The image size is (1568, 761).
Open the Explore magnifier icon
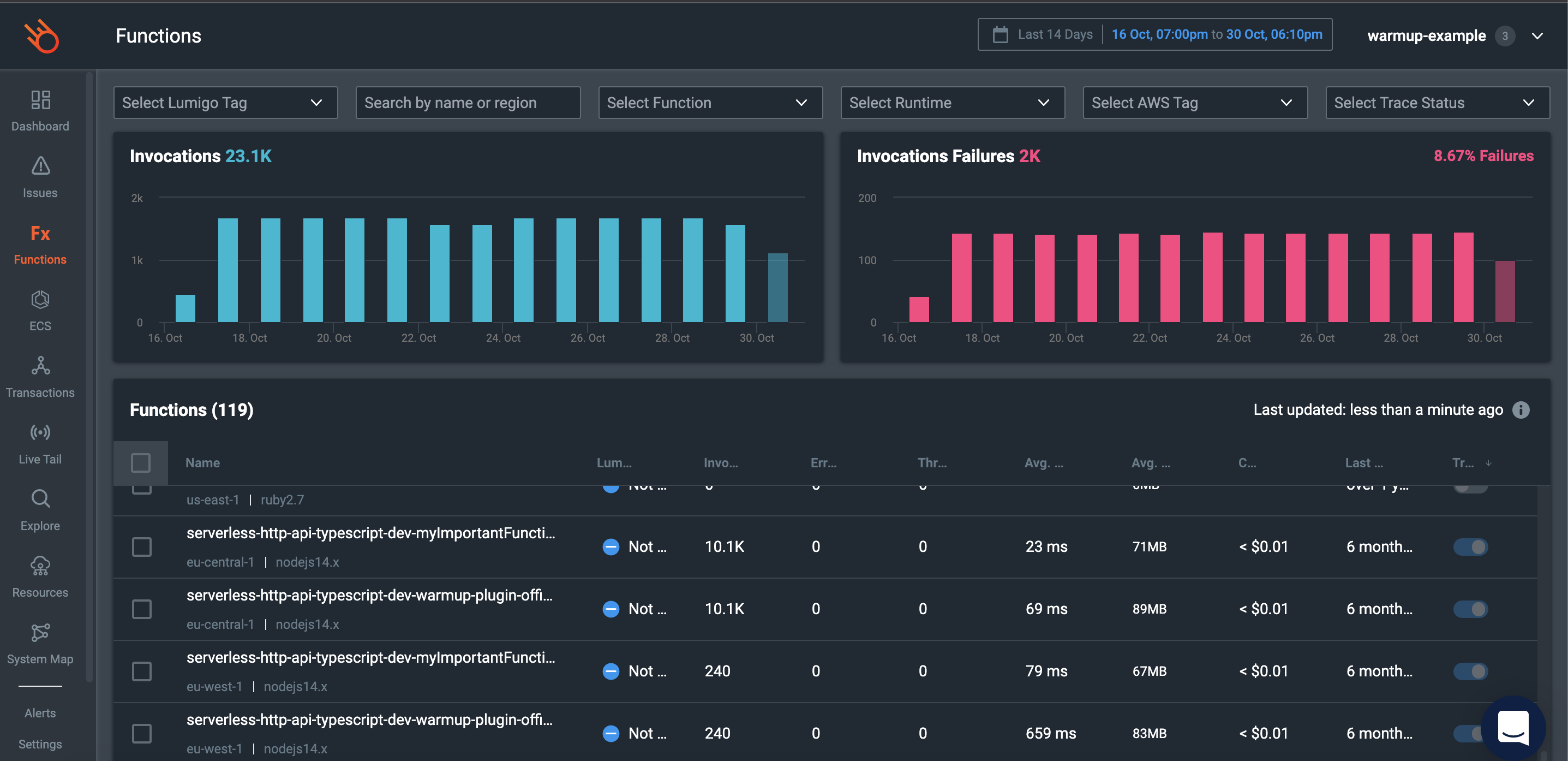[x=40, y=498]
